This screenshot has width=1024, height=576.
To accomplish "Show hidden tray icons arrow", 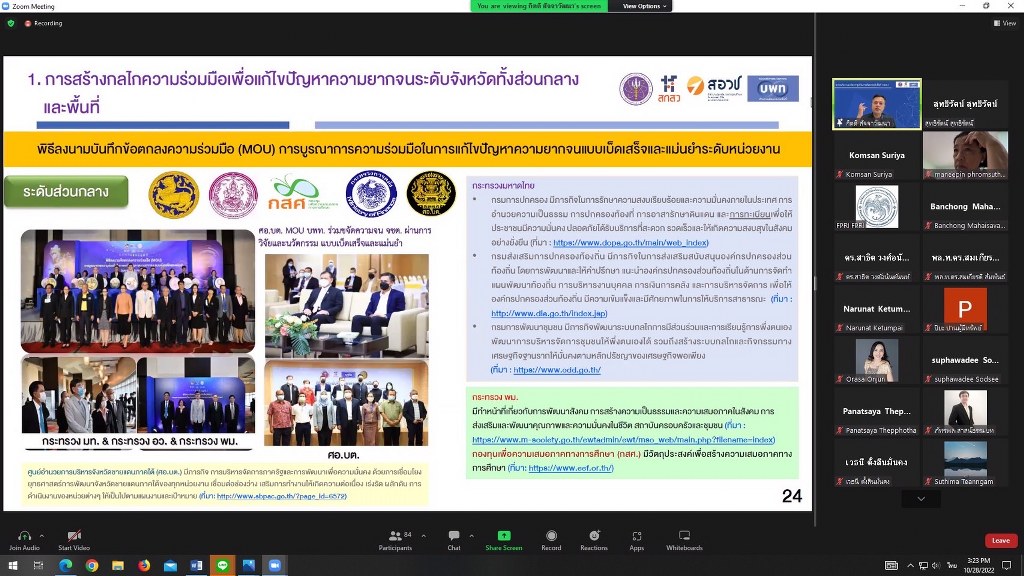I will coord(910,566).
